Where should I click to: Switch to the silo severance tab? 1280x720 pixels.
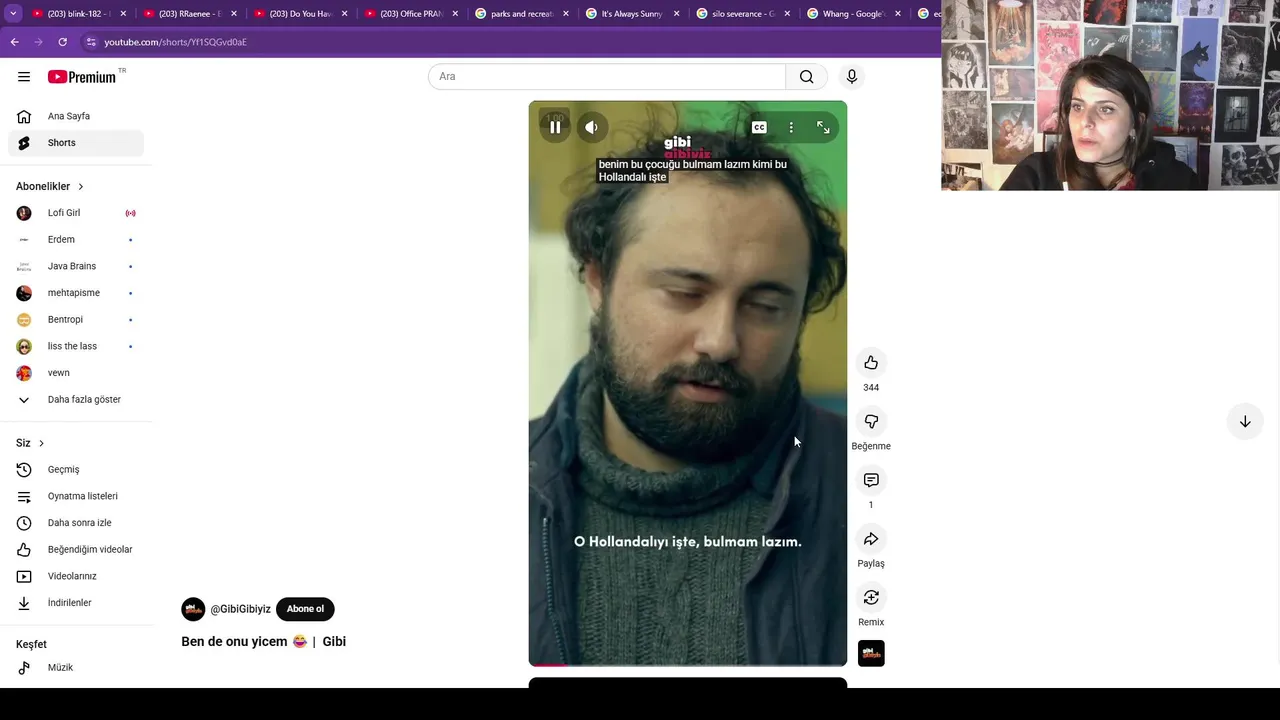tap(743, 14)
